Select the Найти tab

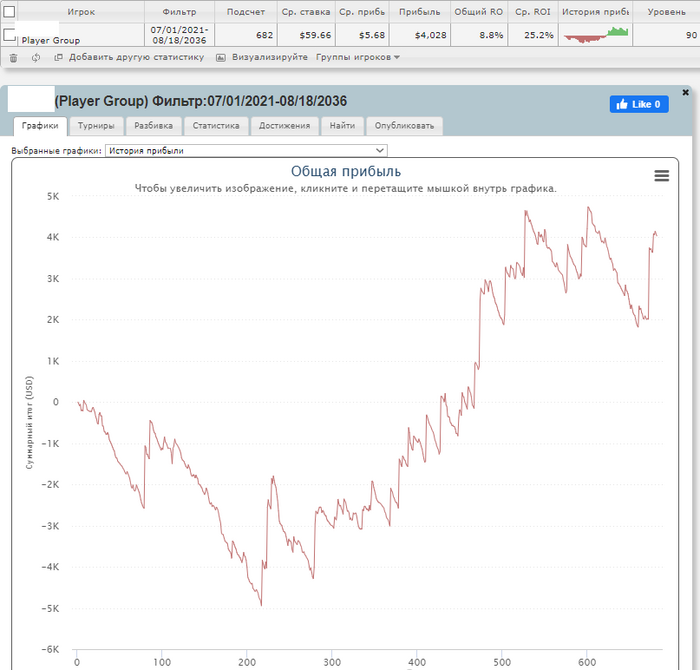(342, 126)
